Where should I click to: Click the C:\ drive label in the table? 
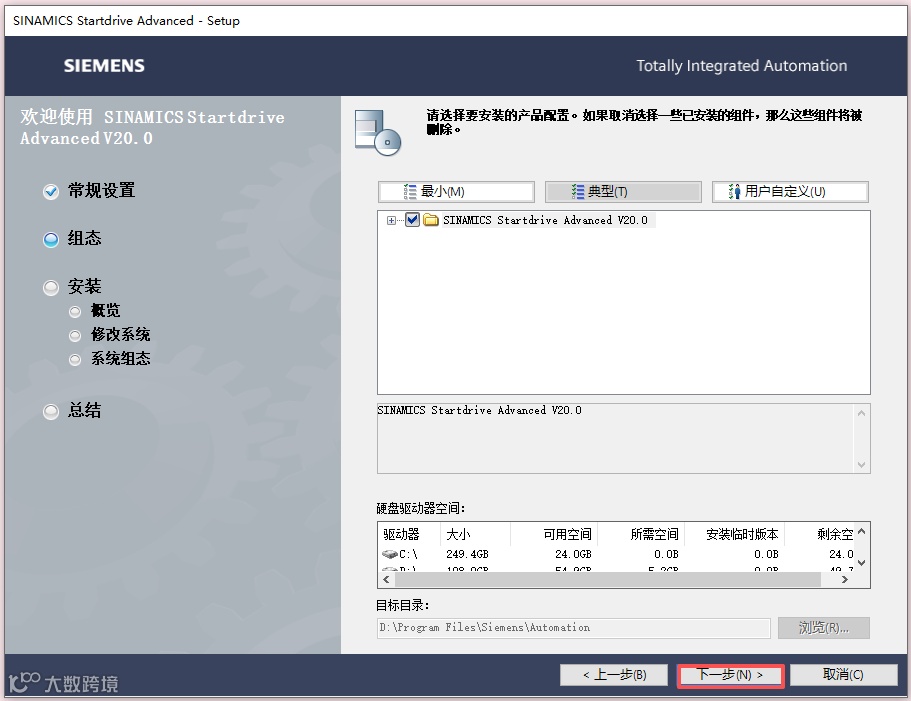pyautogui.click(x=408, y=554)
